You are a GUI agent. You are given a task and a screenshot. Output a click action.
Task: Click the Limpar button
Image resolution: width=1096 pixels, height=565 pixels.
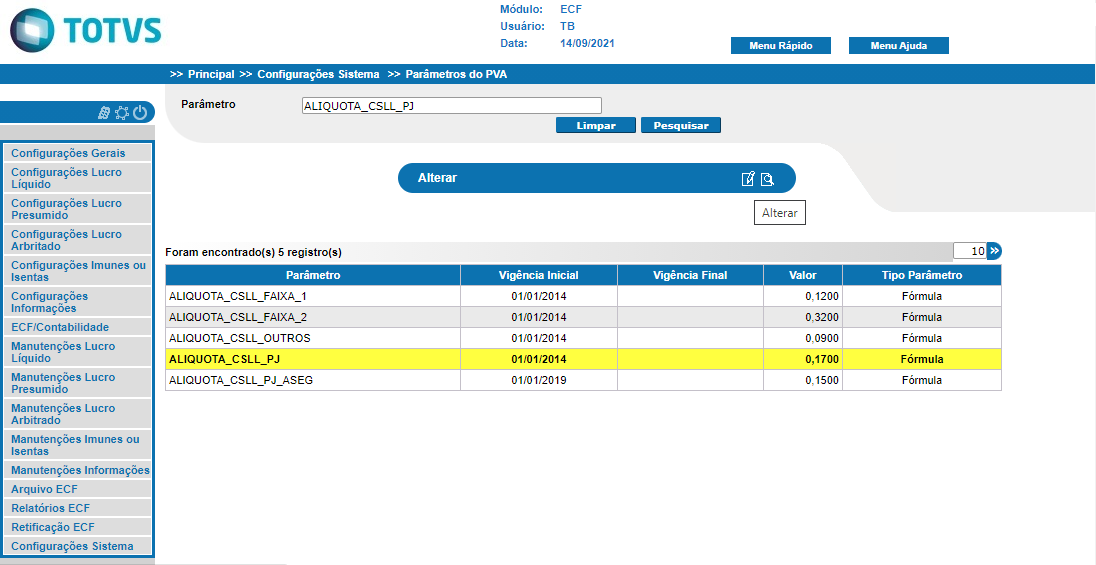[x=596, y=125]
